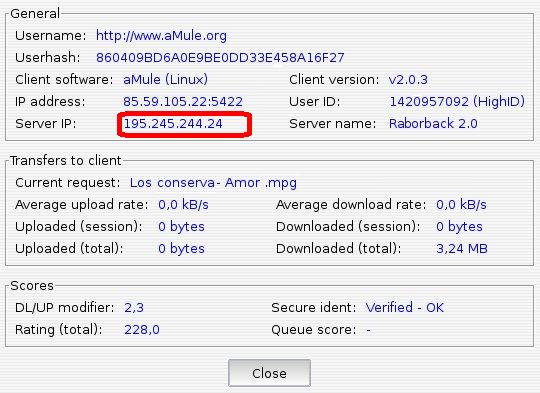Click the Username label
Viewport: 540px width, 393px height.
coord(51,36)
